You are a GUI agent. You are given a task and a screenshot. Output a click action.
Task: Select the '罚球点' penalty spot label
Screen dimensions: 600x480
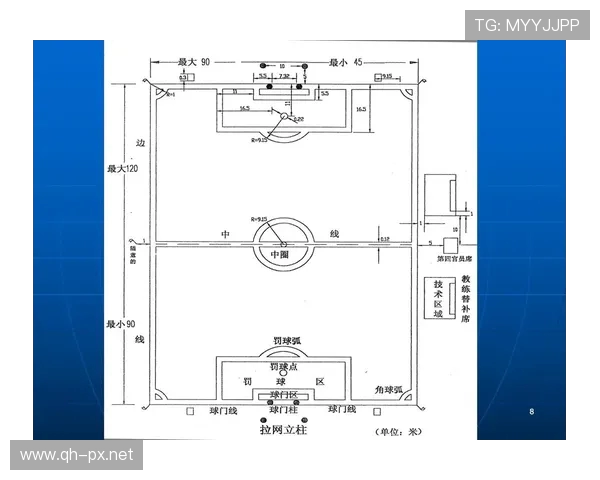(x=284, y=367)
